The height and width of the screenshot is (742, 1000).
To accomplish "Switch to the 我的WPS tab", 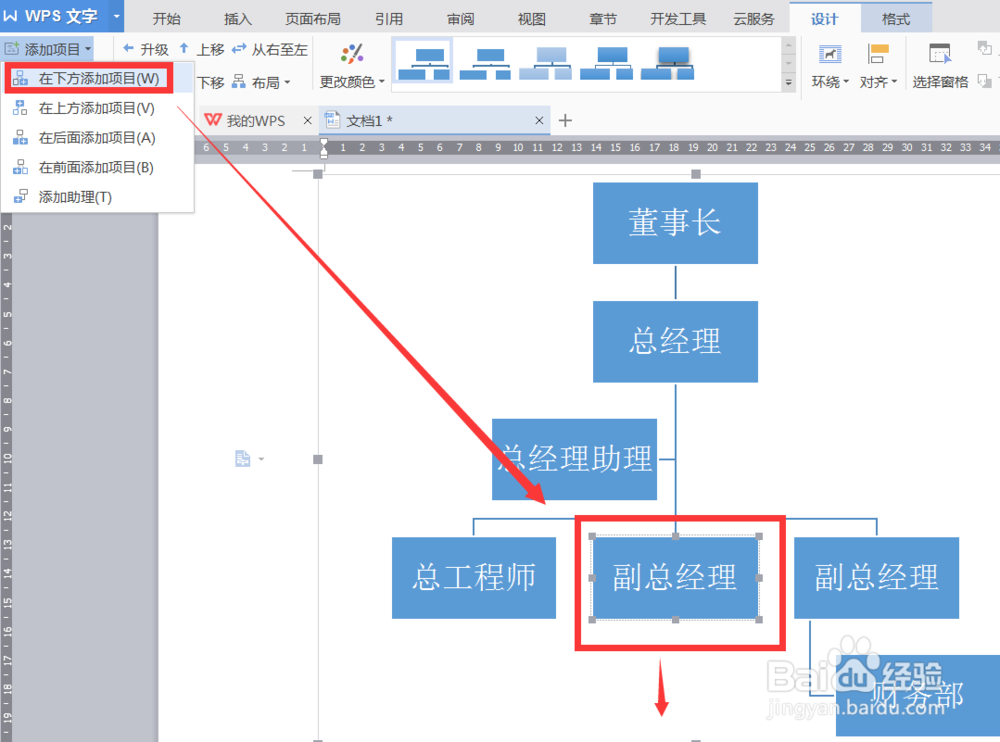I will click(257, 120).
